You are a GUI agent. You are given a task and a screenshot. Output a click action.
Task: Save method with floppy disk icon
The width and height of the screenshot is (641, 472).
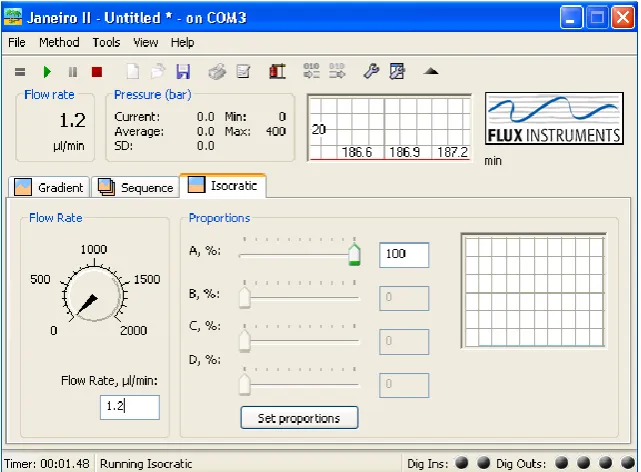[x=183, y=72]
